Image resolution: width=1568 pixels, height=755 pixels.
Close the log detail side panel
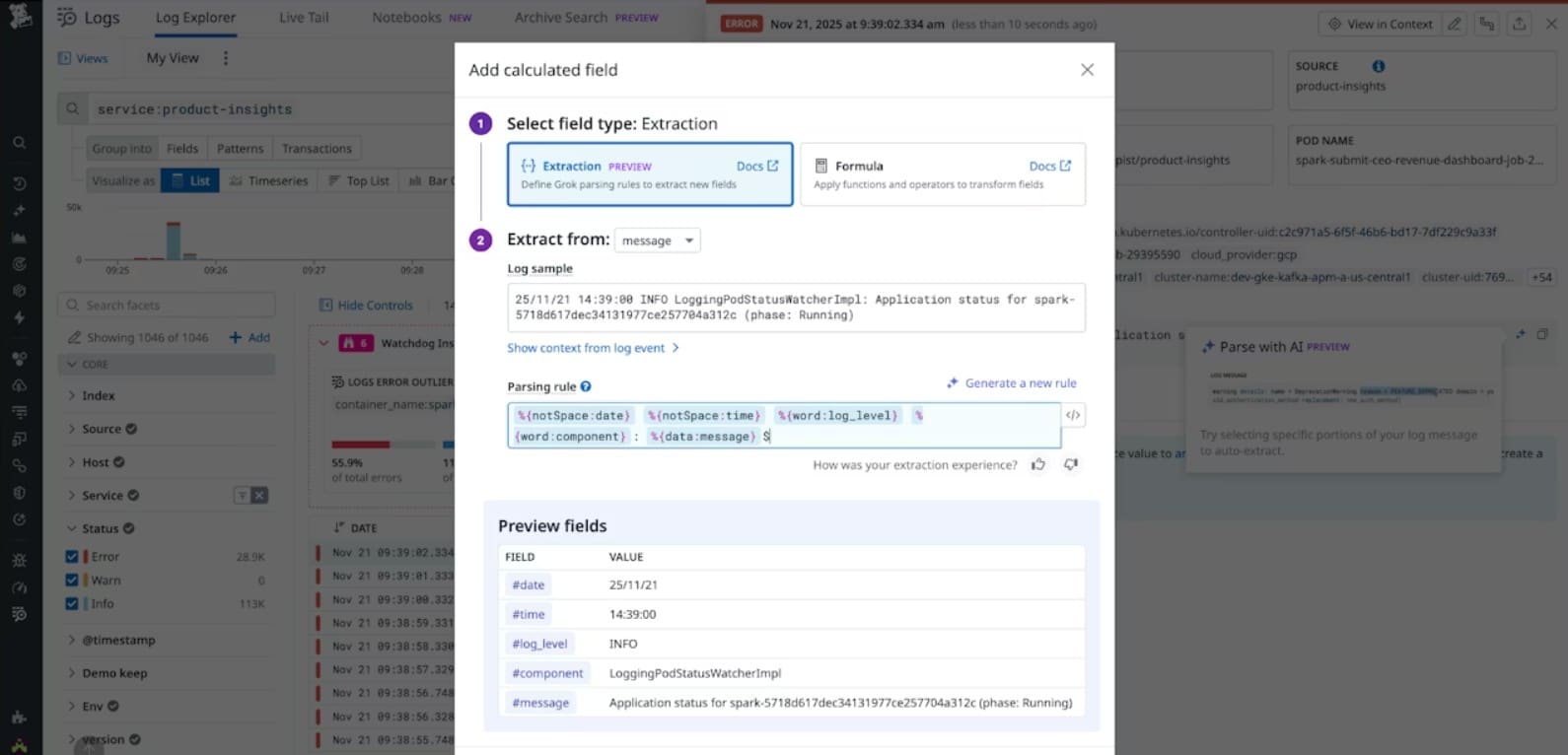tap(1551, 24)
